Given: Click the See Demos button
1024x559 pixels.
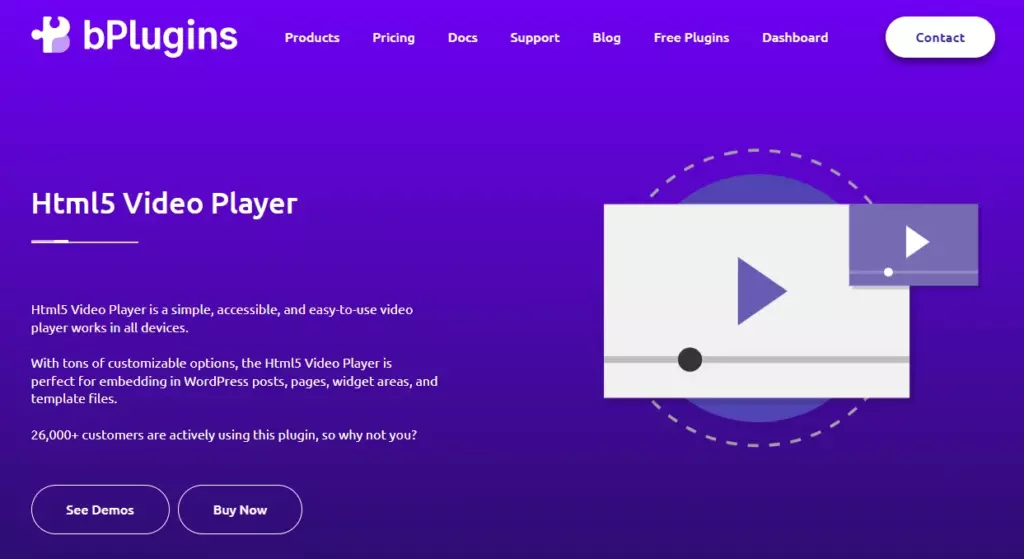Looking at the screenshot, I should 100,509.
